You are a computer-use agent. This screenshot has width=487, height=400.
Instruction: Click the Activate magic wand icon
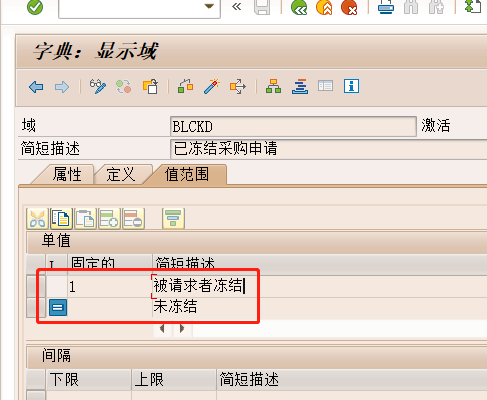tap(212, 87)
